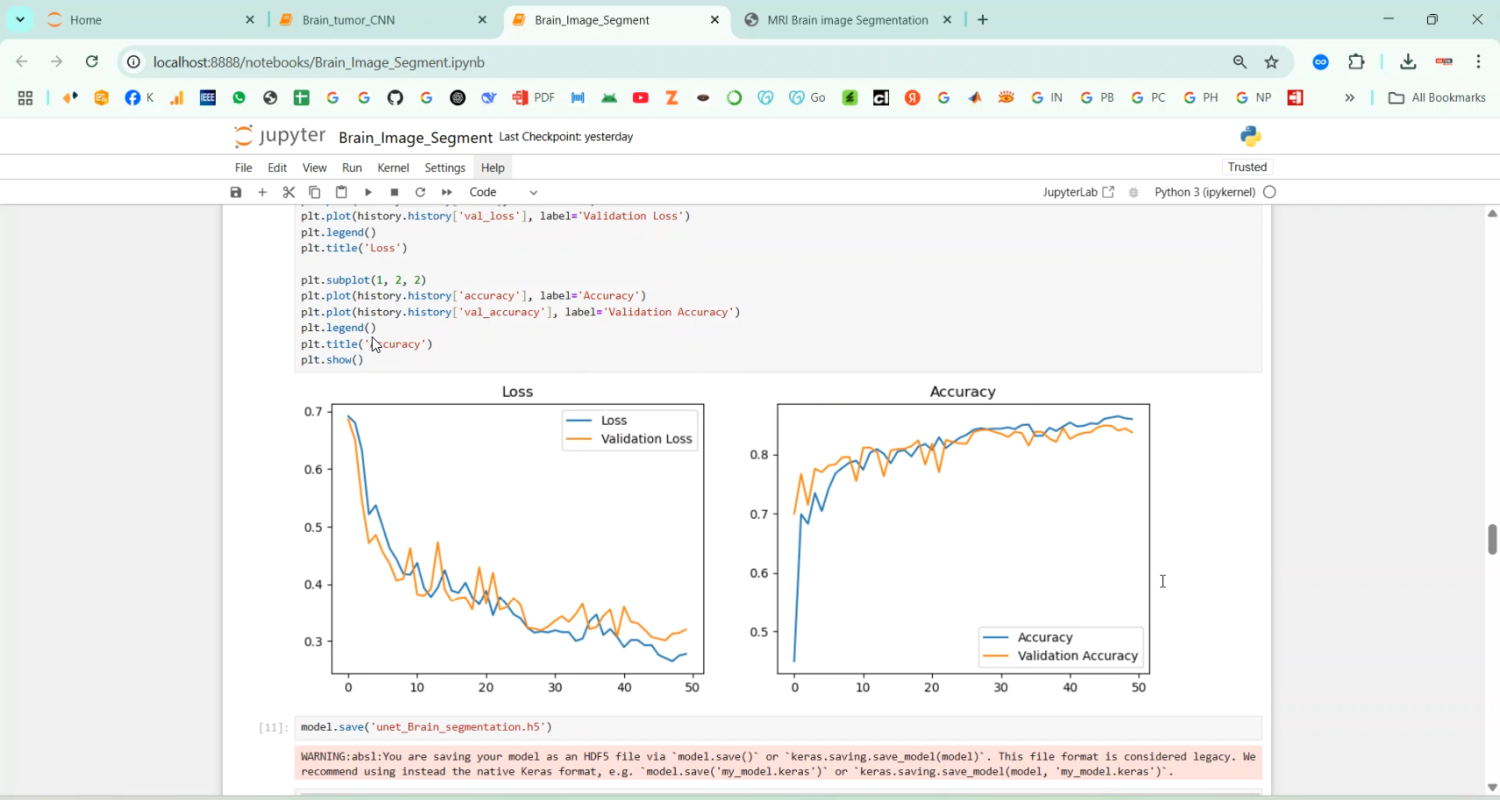Interrupt the kernel with the stop icon

[394, 192]
